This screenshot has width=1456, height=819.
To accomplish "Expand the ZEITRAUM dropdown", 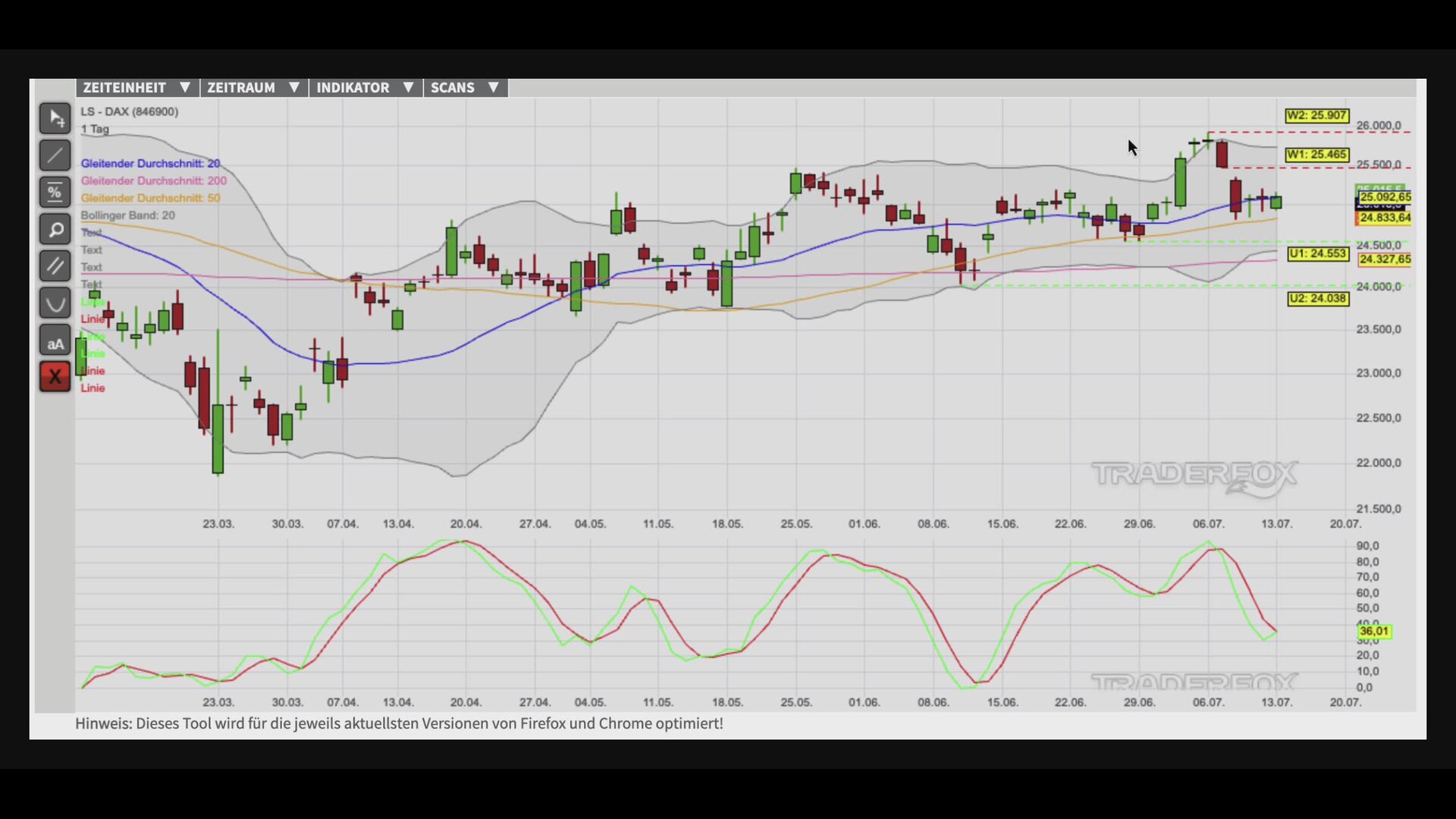I will pyautogui.click(x=254, y=88).
